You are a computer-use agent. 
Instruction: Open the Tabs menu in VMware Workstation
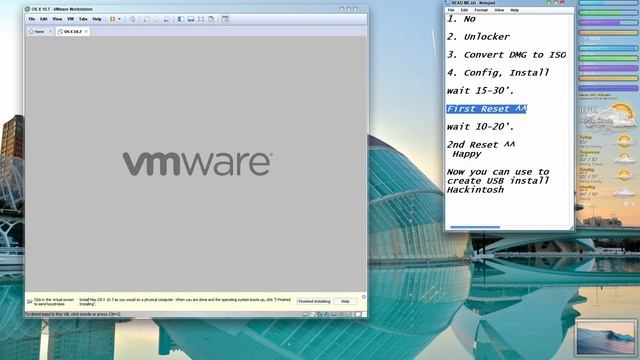(83, 19)
